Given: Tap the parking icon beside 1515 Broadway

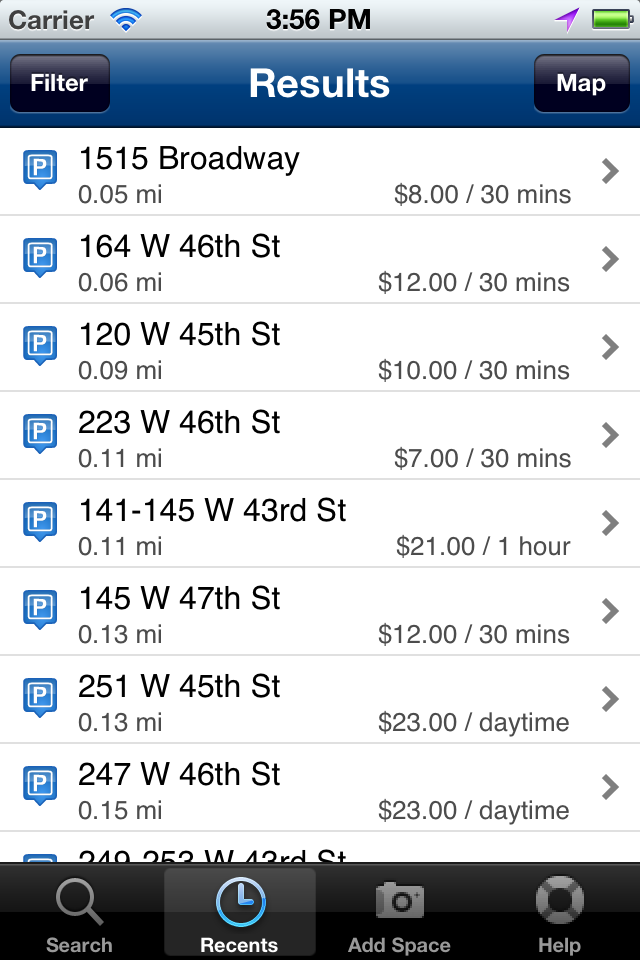Looking at the screenshot, I should click(40, 169).
